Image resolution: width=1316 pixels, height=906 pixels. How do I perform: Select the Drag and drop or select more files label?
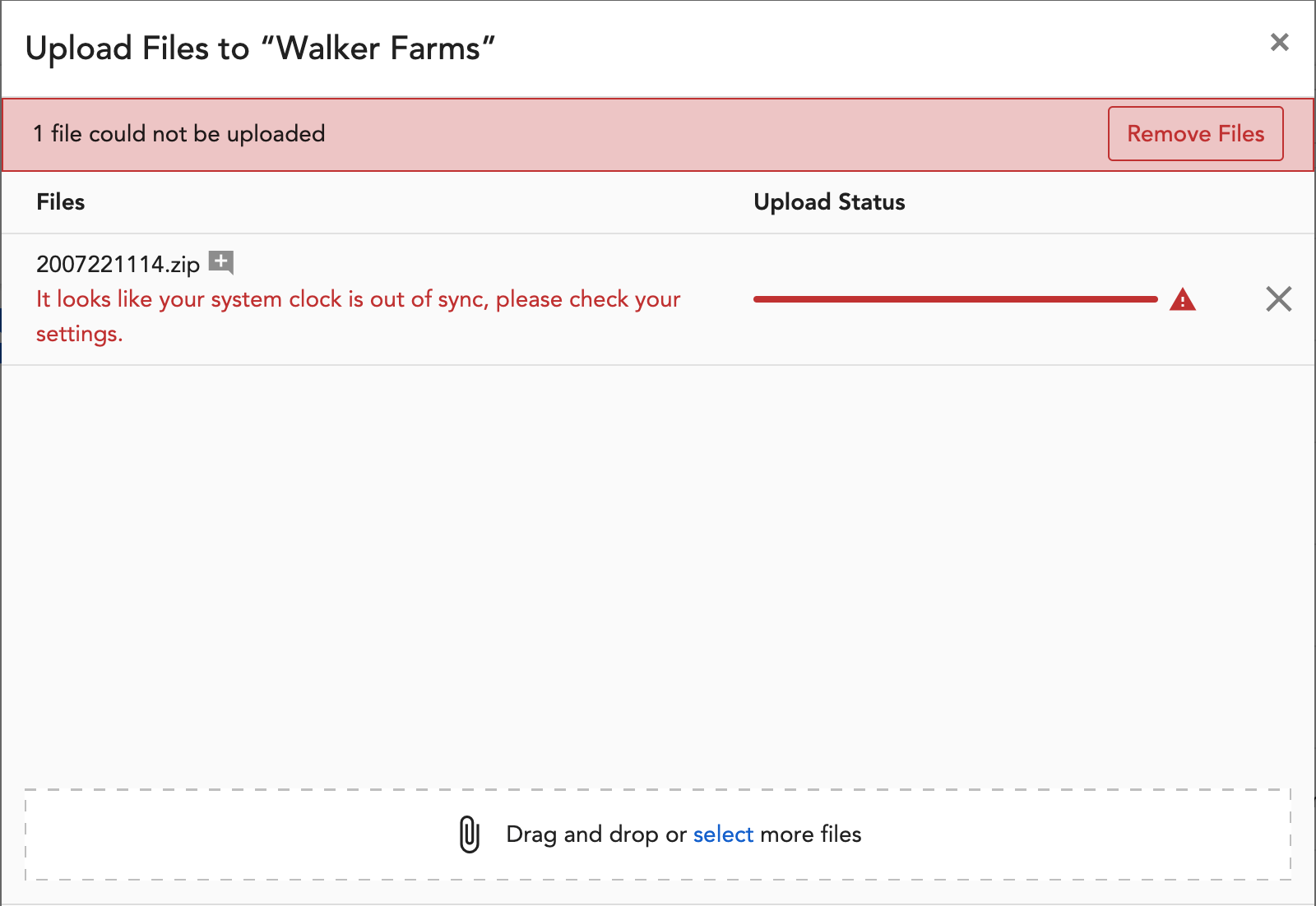(x=683, y=834)
